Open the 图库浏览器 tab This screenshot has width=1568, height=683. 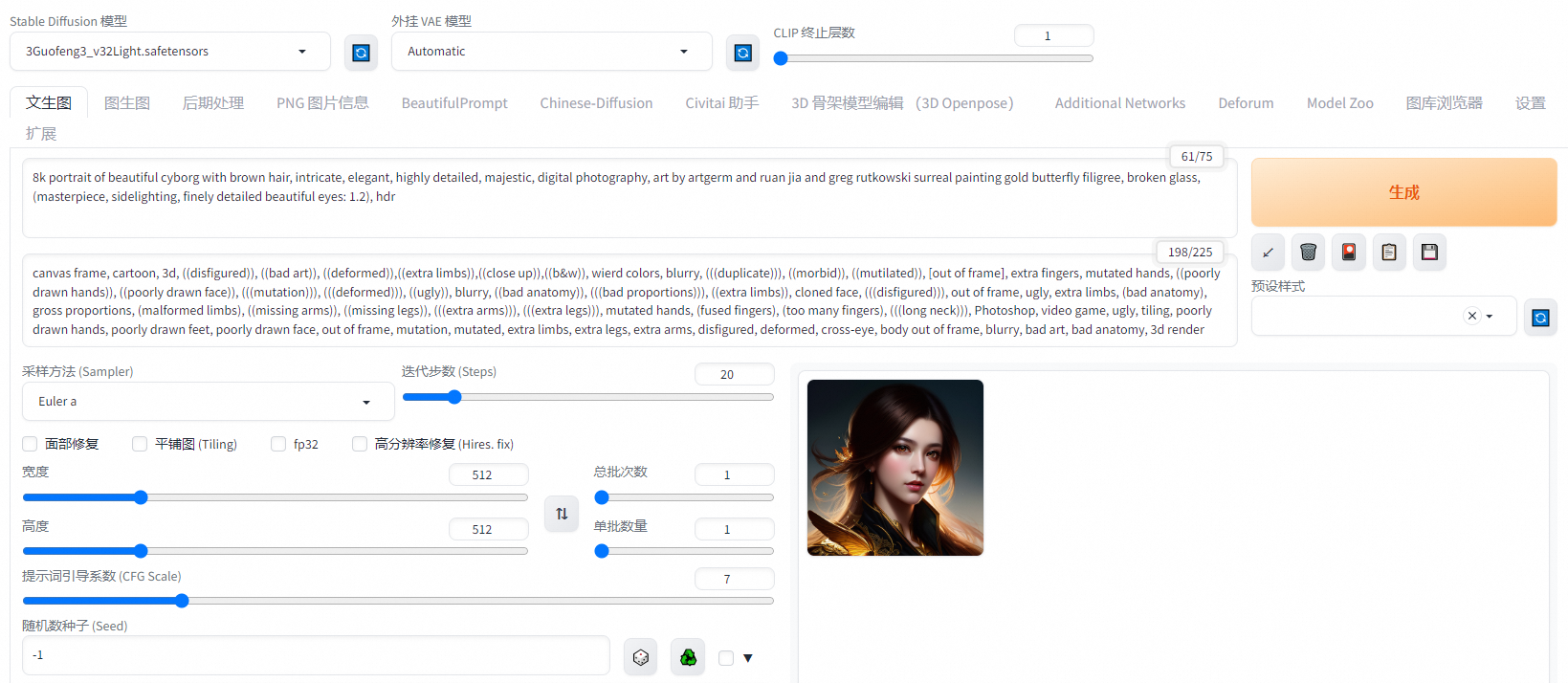pos(1445,103)
